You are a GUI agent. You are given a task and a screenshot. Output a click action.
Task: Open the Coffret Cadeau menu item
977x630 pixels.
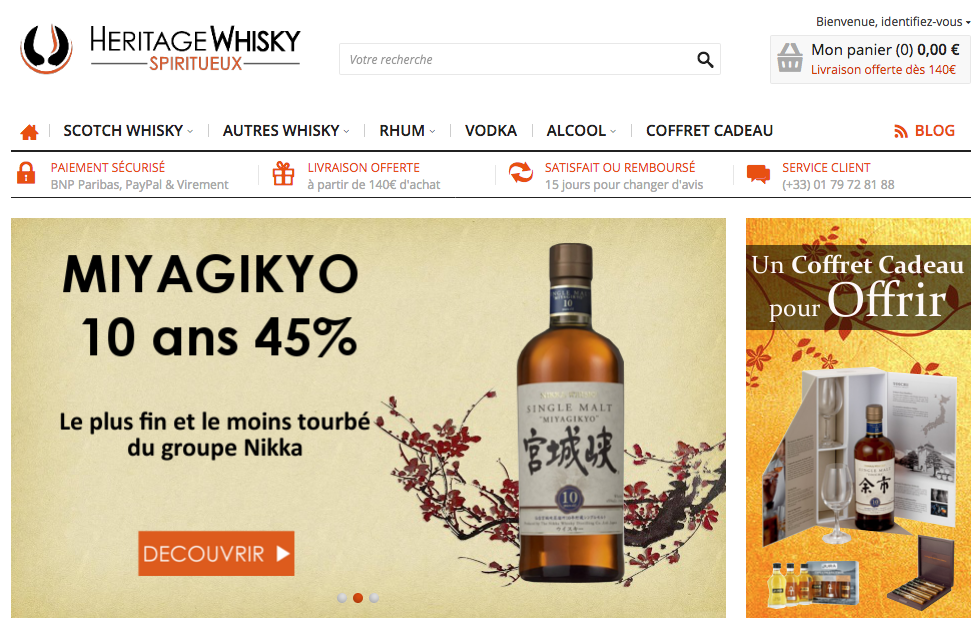709,131
